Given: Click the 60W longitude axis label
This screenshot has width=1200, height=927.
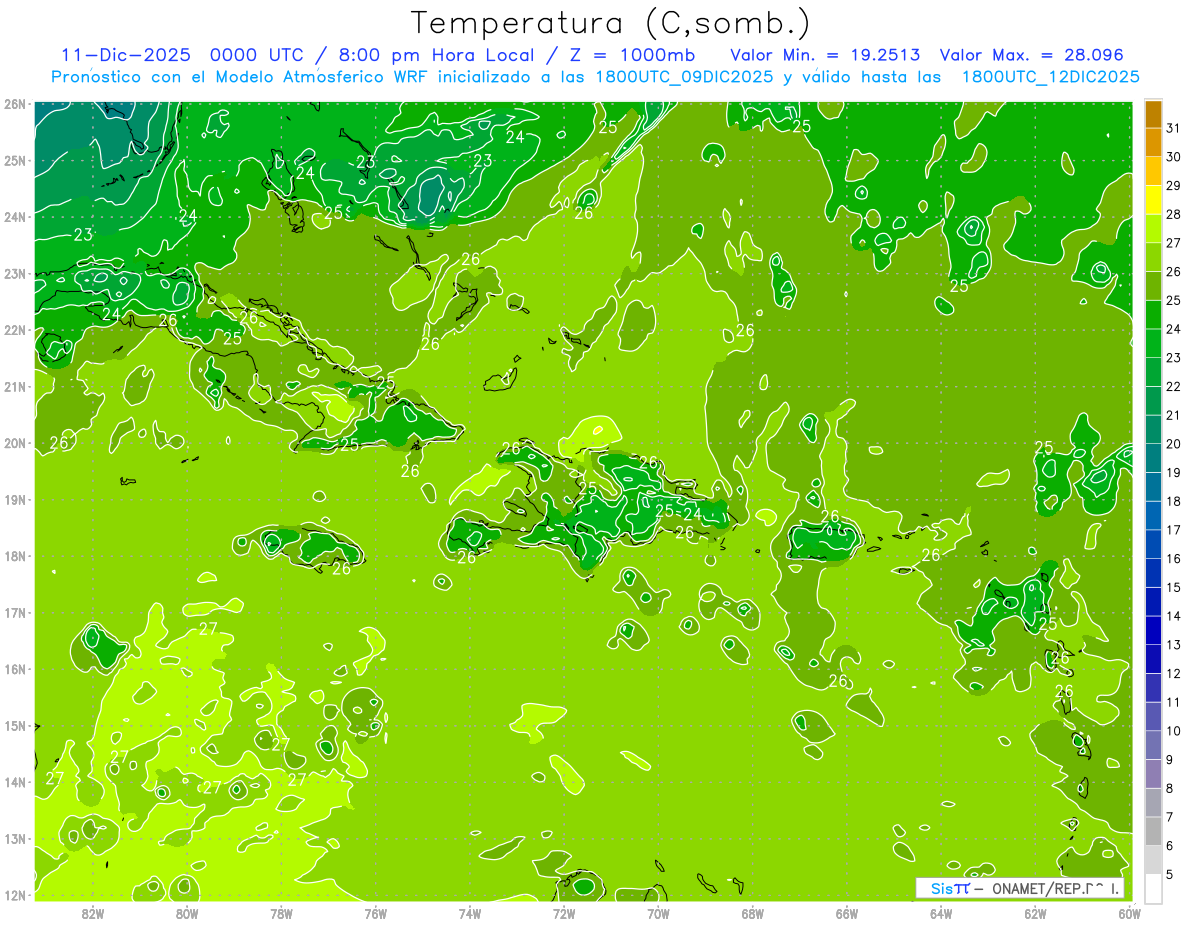Looking at the screenshot, I should point(1129,913).
